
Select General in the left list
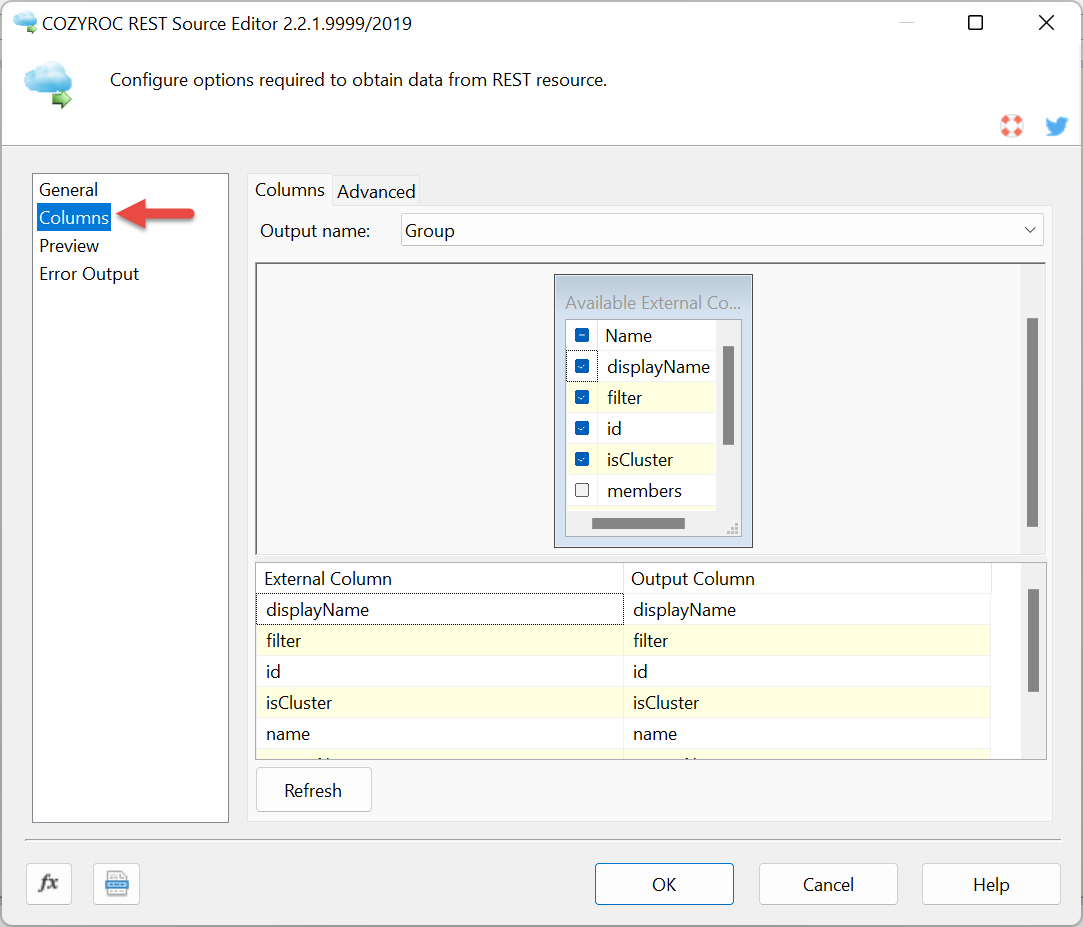(68, 189)
